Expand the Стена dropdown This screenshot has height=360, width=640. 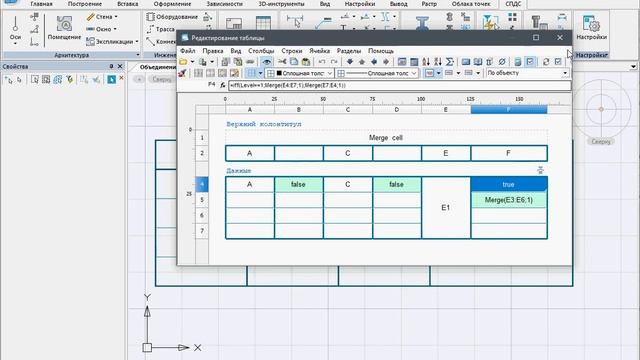pyautogui.click(x=116, y=17)
